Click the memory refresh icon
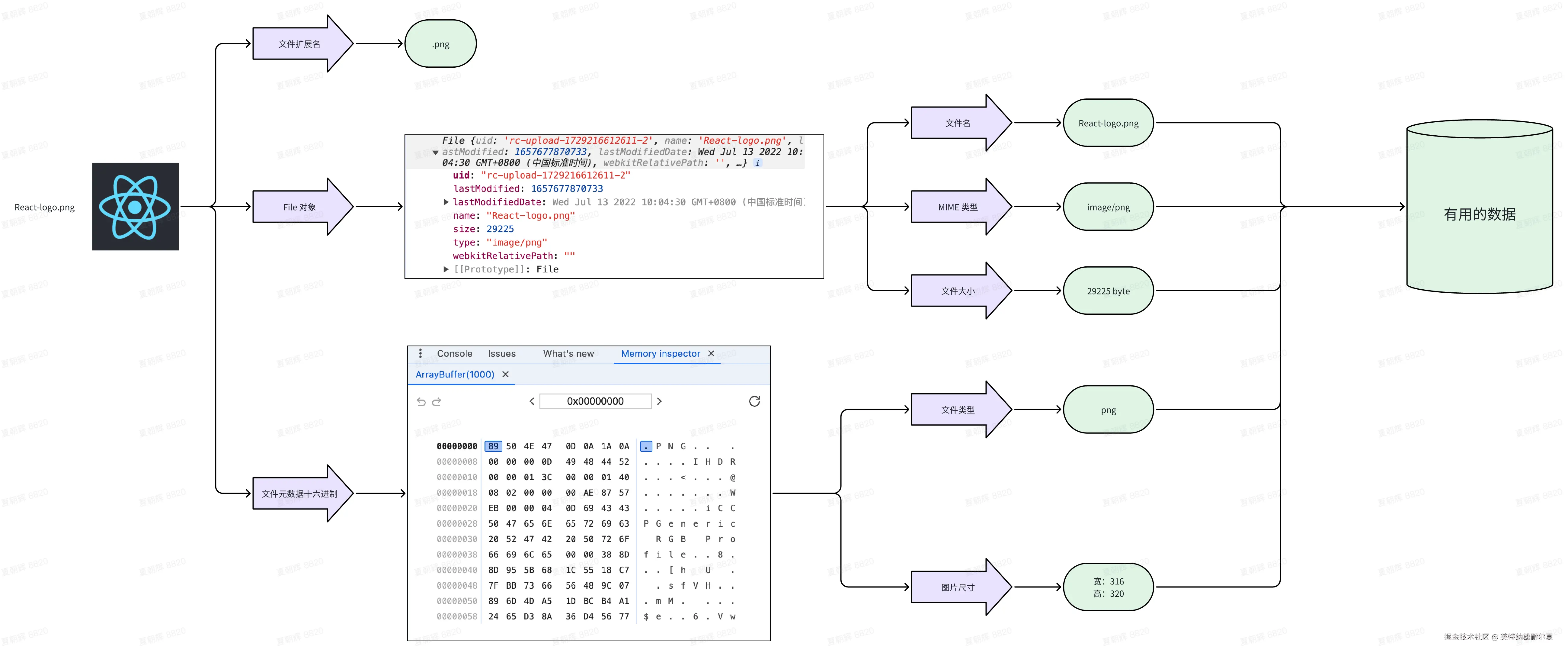1568x656 pixels. click(754, 401)
